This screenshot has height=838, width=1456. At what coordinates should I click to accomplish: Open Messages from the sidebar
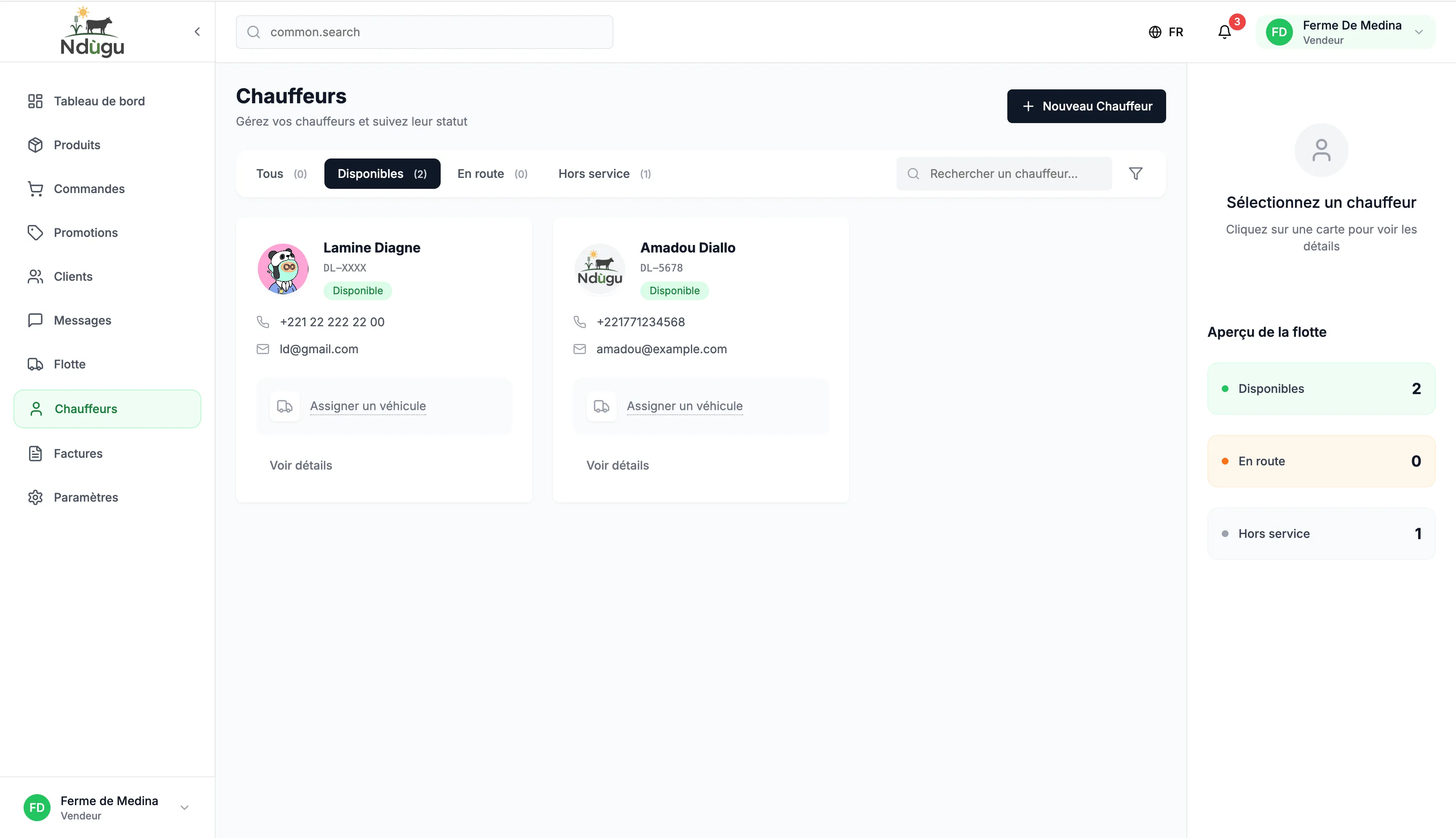coord(82,320)
